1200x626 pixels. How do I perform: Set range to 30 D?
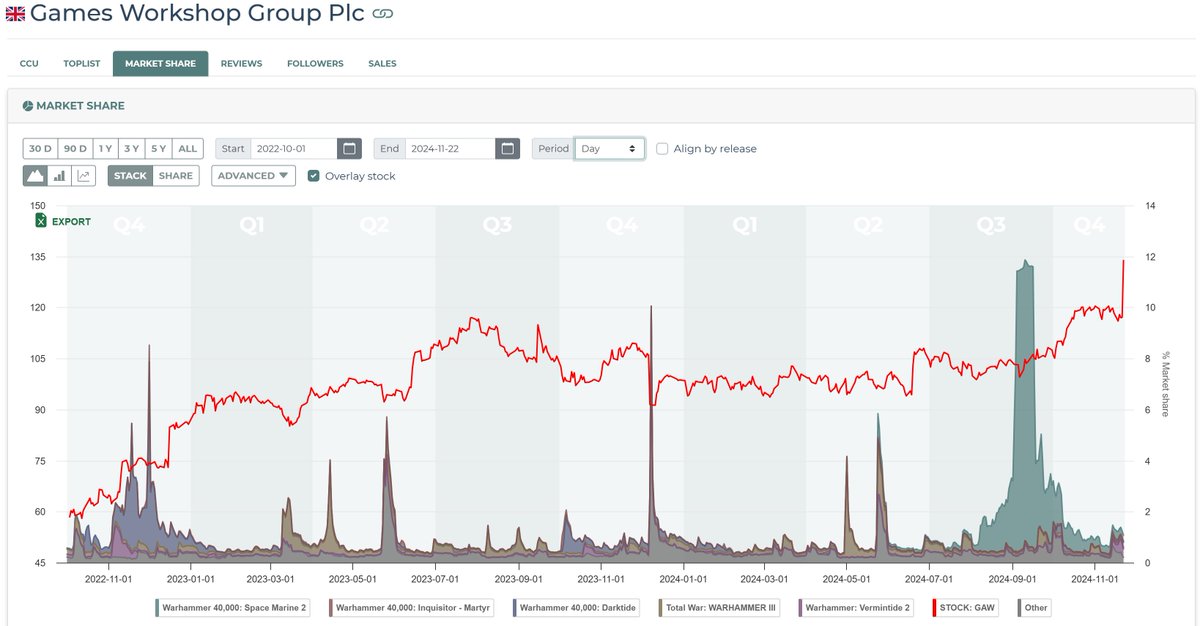click(40, 148)
